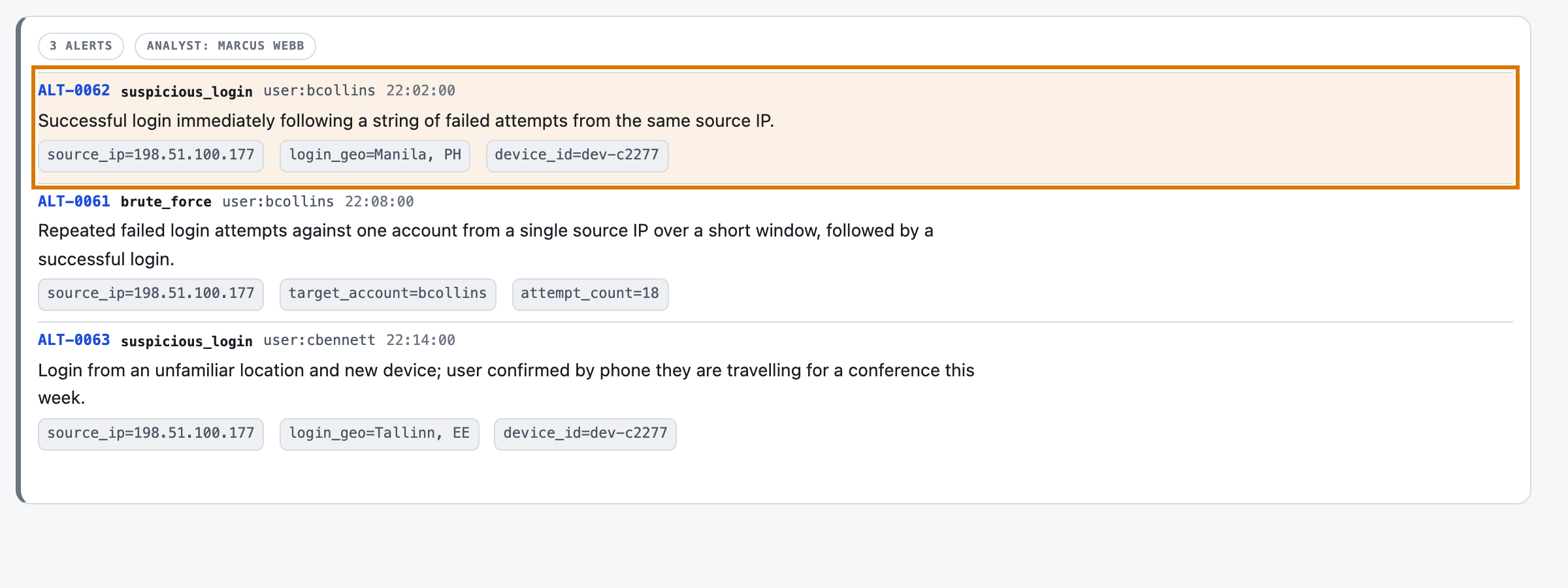This screenshot has width=1568, height=588.
Task: Select source_ip chip in ALT-0063 row
Action: (x=151, y=434)
